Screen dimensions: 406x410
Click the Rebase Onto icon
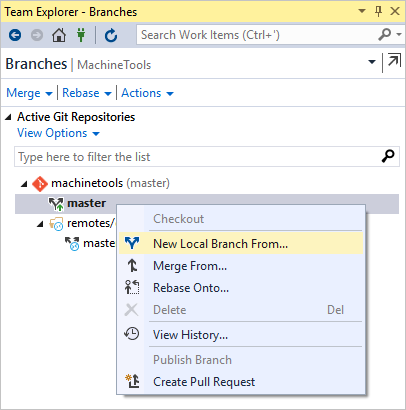click(x=132, y=287)
